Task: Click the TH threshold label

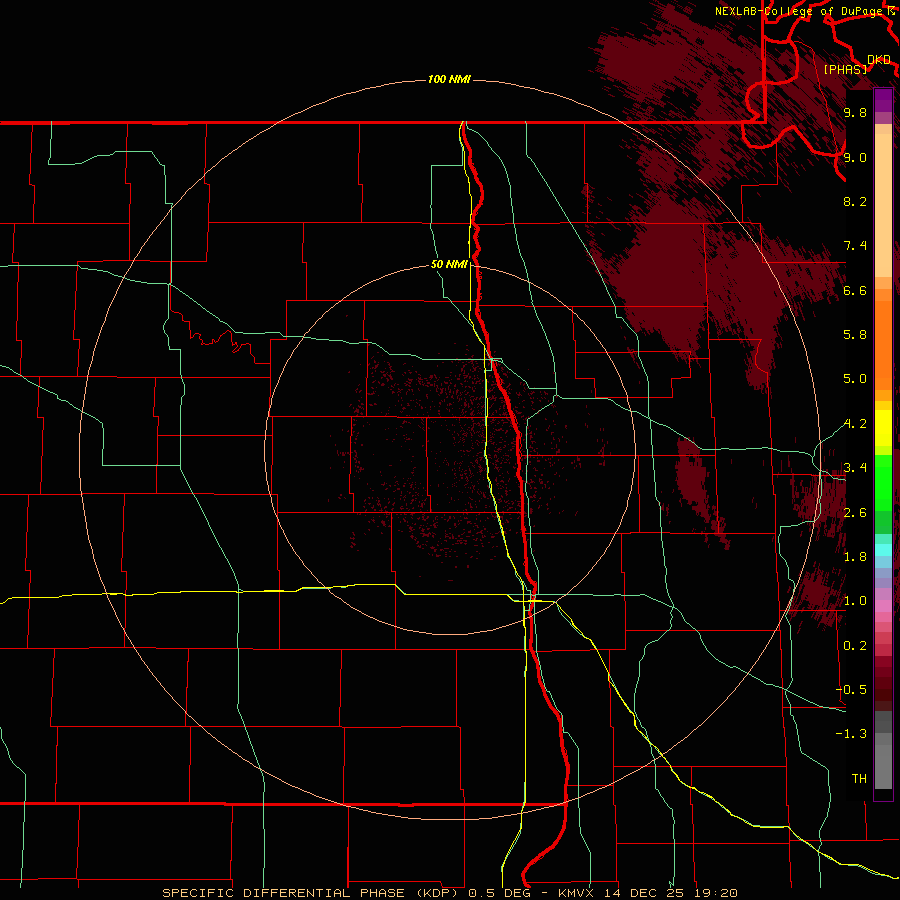Action: click(x=859, y=779)
